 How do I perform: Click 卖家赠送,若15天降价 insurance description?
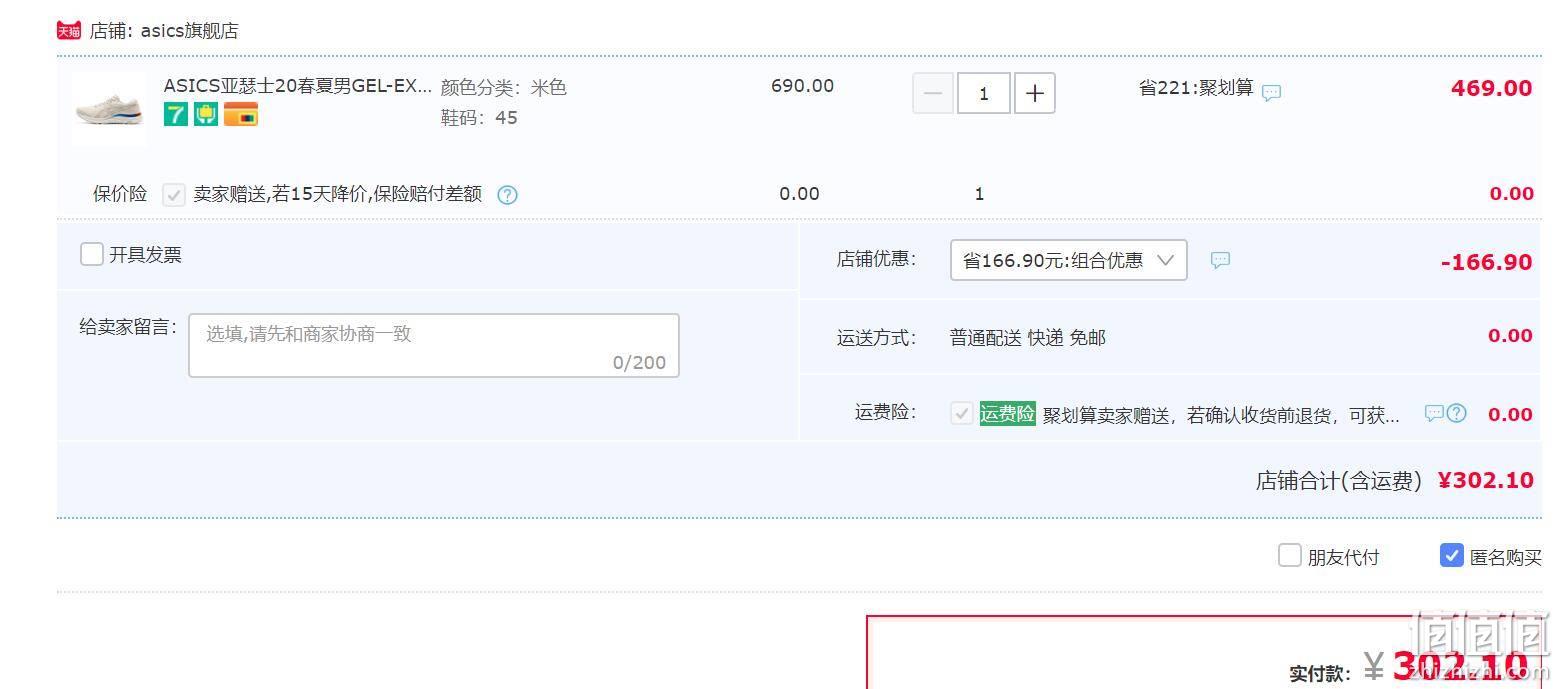point(337,194)
